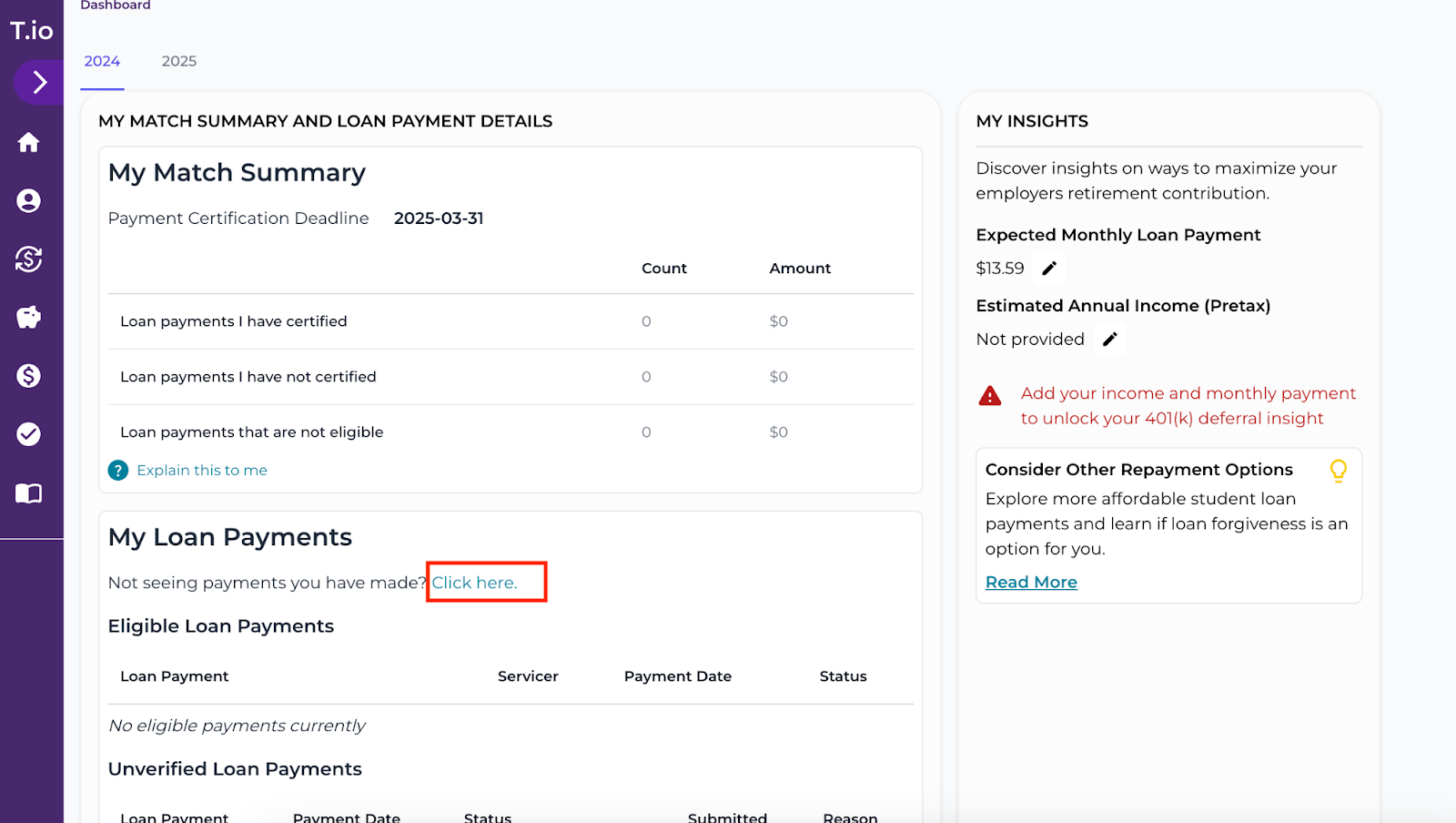Click the 'Explain this to me' link

202,470
